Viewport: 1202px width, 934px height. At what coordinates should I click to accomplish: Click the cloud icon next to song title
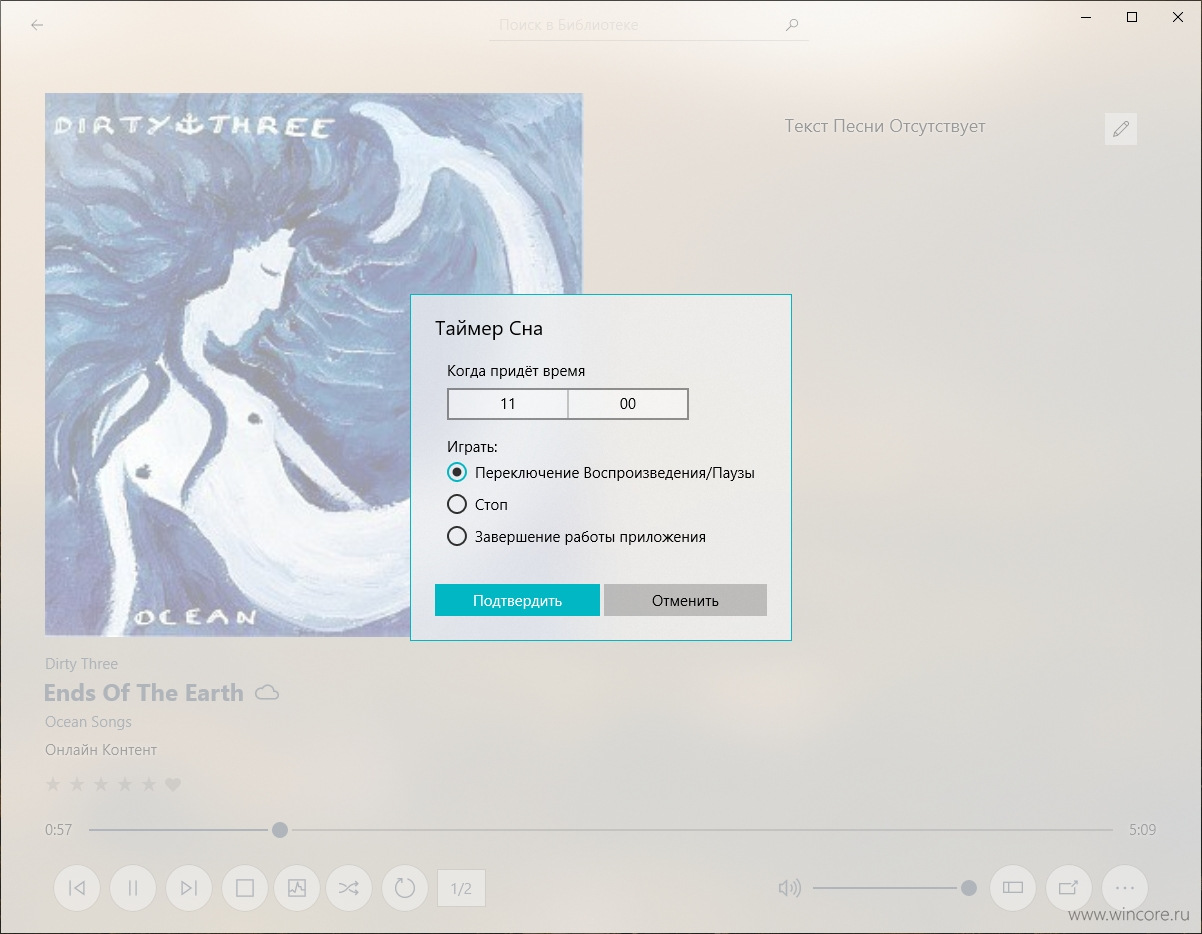coord(267,693)
